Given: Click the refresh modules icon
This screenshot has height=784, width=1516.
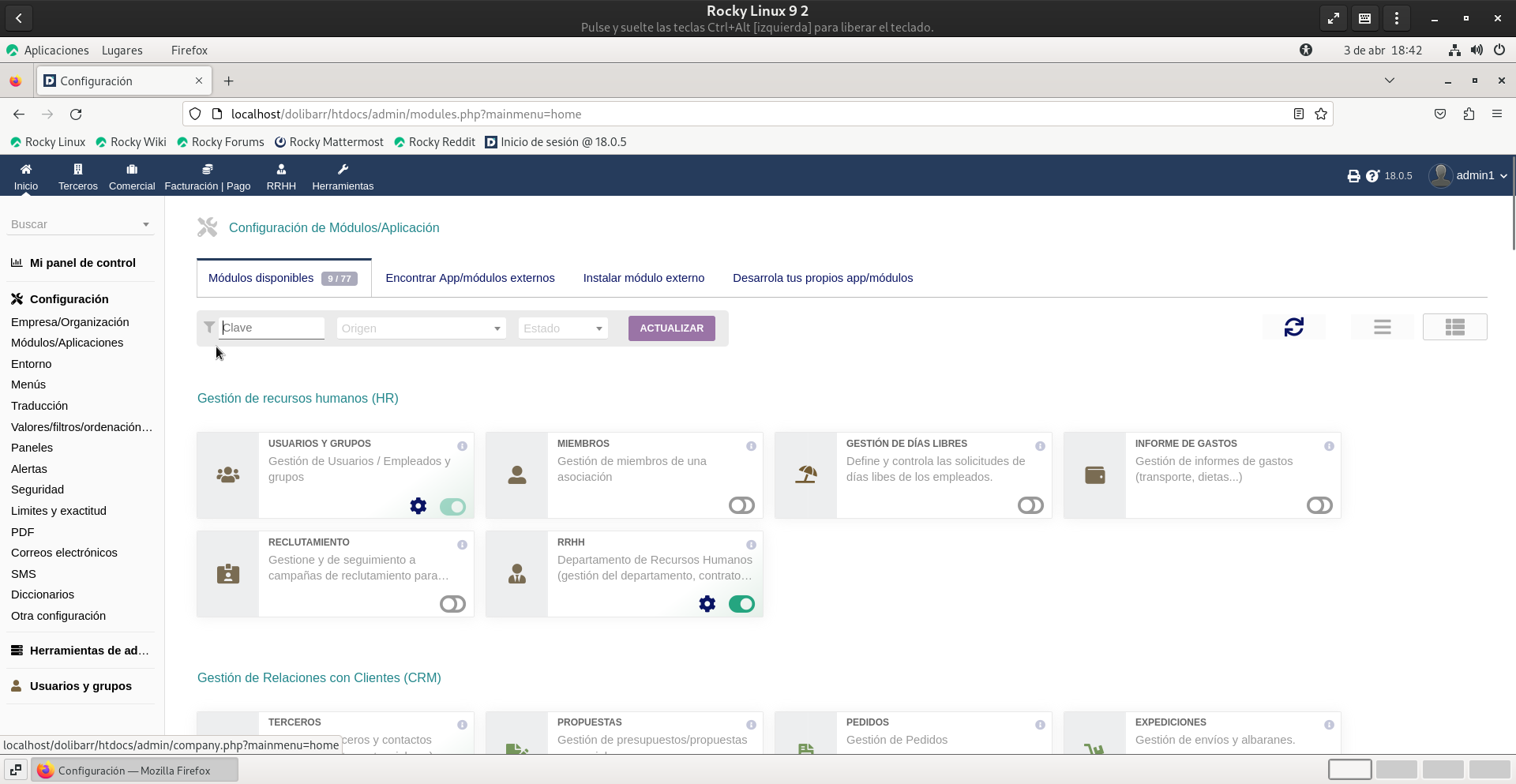Looking at the screenshot, I should click(x=1293, y=327).
